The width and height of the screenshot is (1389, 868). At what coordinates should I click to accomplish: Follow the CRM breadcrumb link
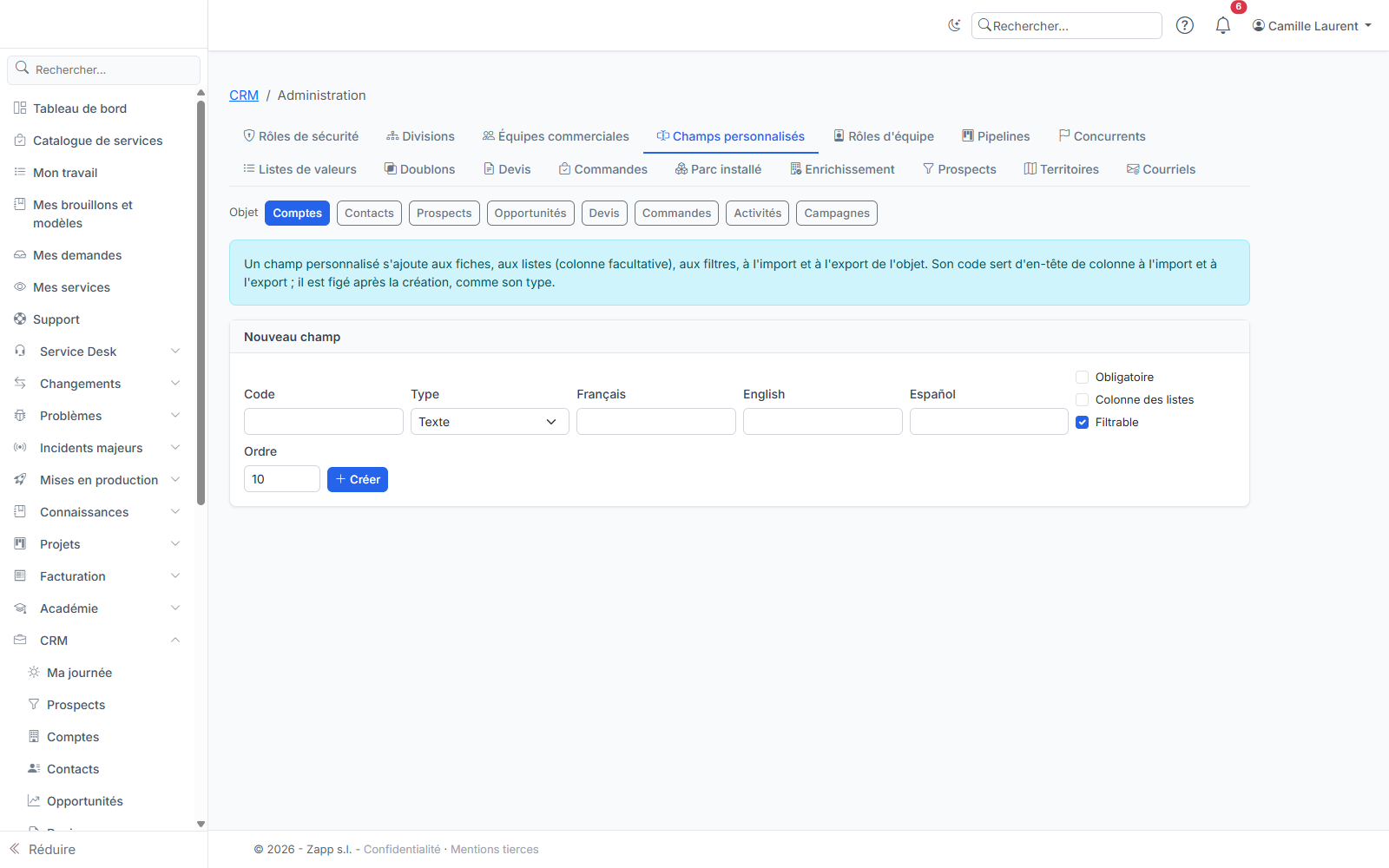[244, 95]
